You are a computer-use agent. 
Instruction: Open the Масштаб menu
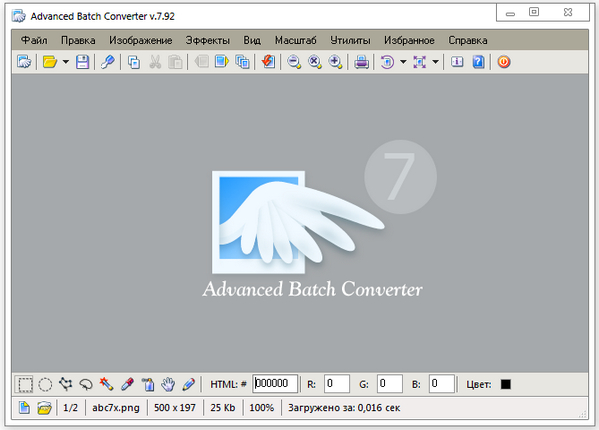pyautogui.click(x=296, y=40)
